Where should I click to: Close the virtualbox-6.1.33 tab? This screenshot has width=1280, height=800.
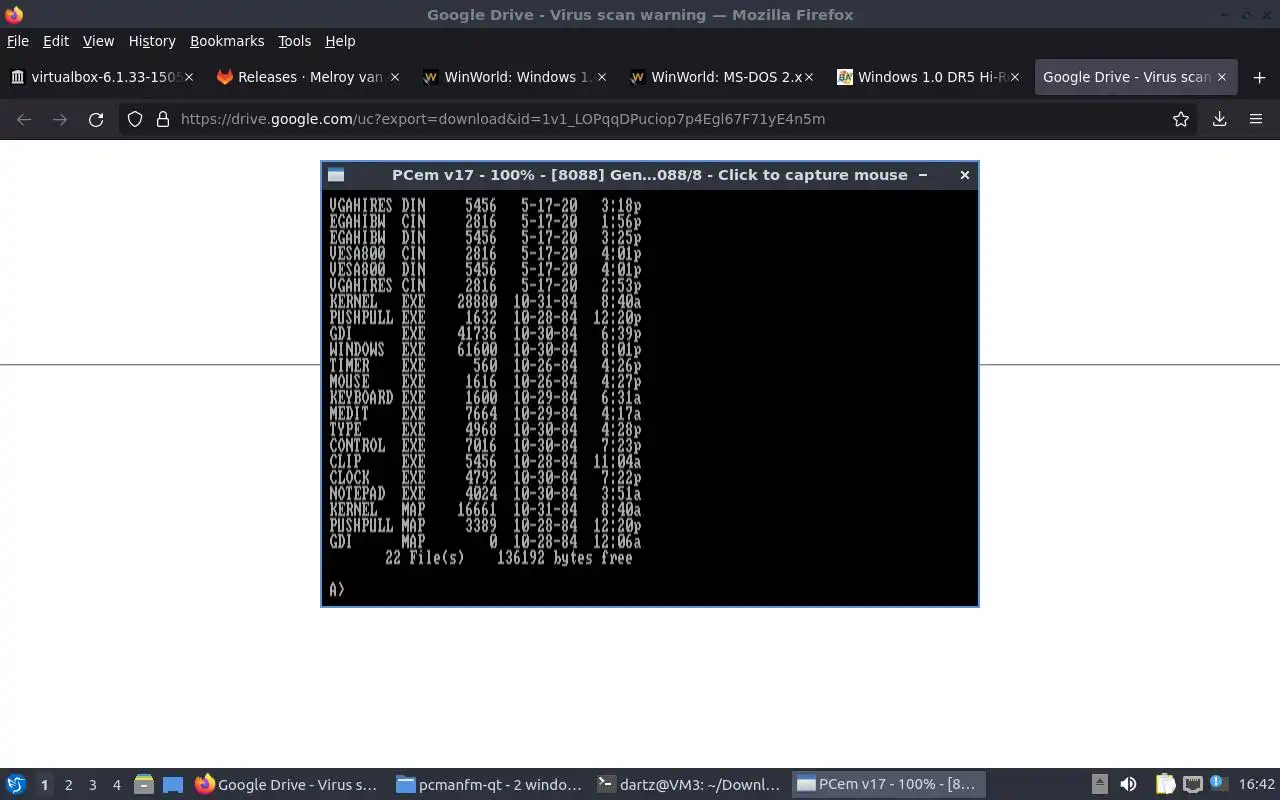(189, 77)
